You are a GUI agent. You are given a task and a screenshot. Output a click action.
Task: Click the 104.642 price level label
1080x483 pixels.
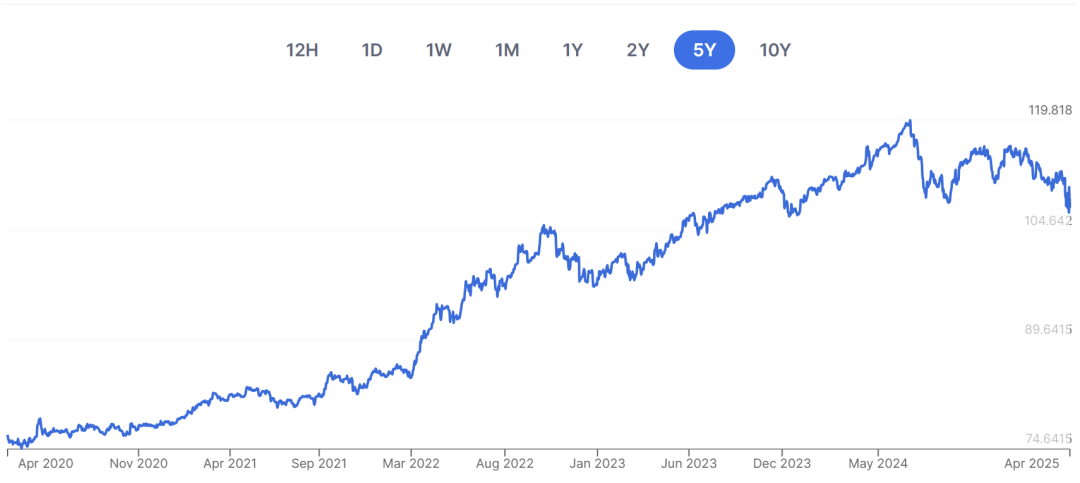tap(1048, 220)
